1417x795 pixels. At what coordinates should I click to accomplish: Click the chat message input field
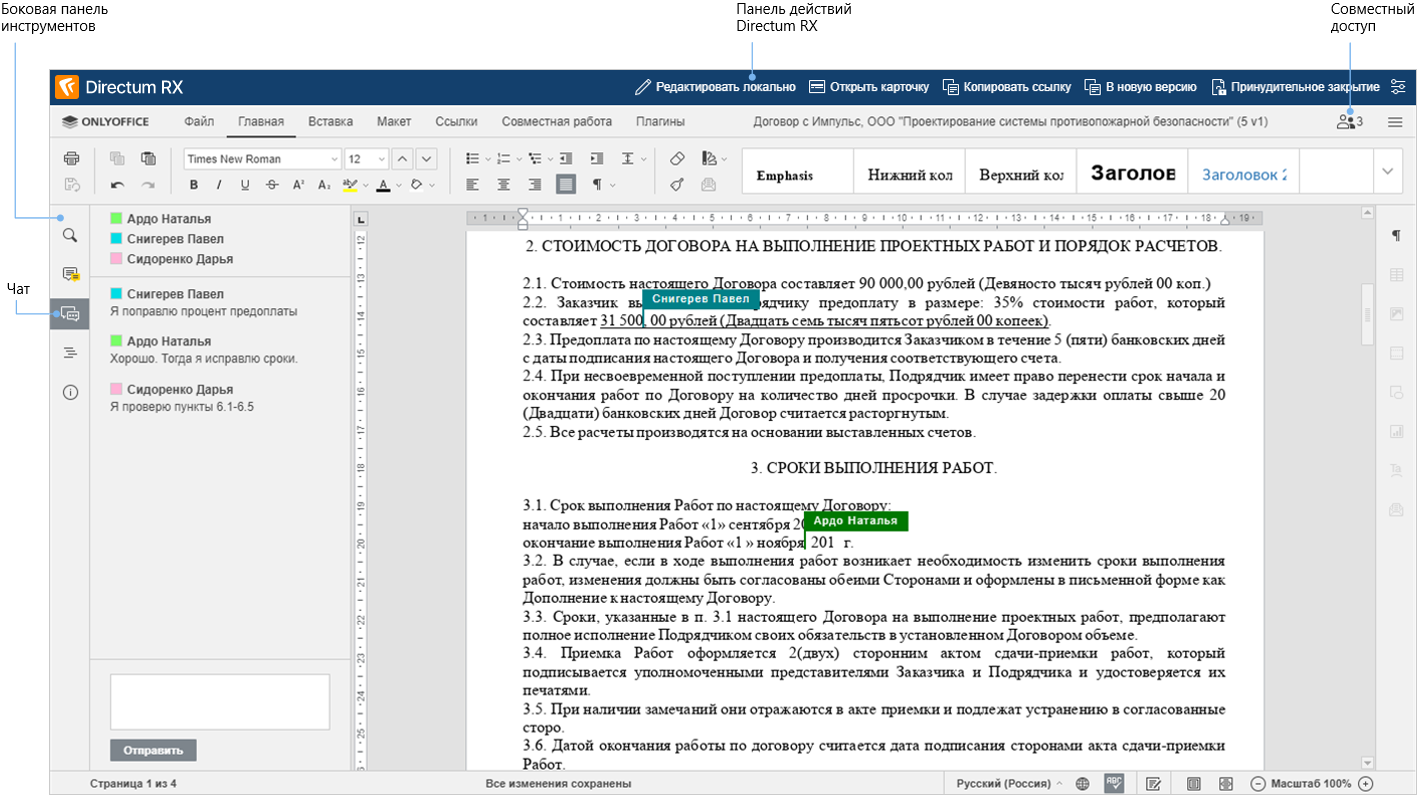click(x=219, y=701)
